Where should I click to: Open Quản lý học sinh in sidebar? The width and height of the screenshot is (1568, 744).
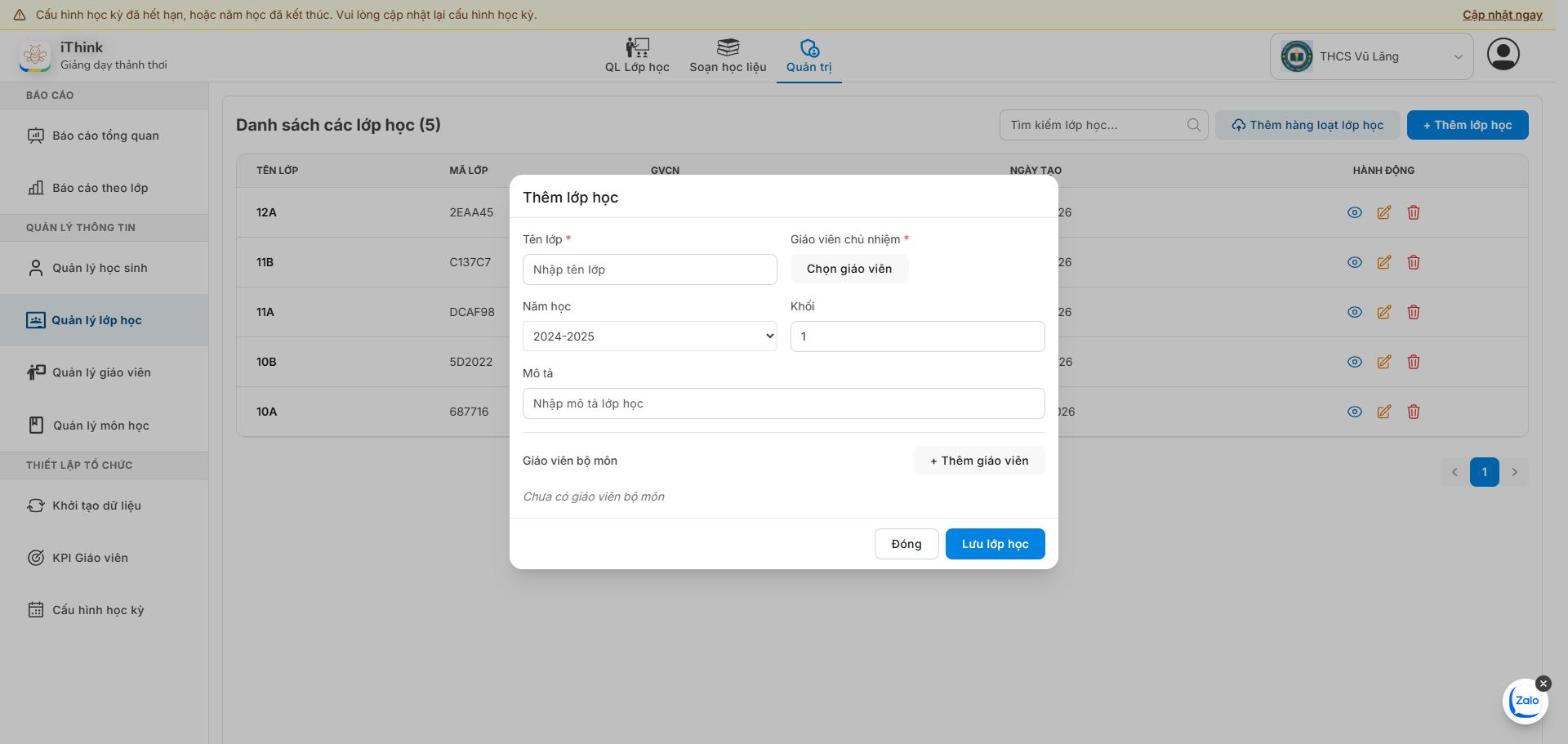point(104,268)
